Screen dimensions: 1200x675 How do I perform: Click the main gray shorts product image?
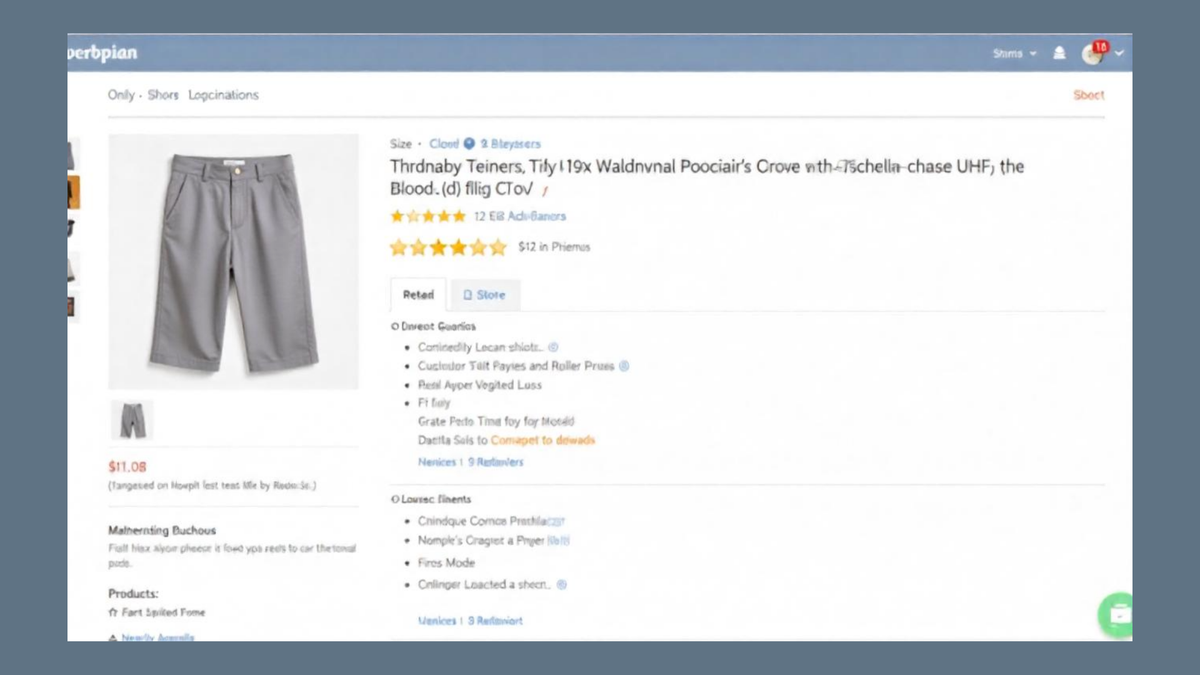tap(233, 262)
